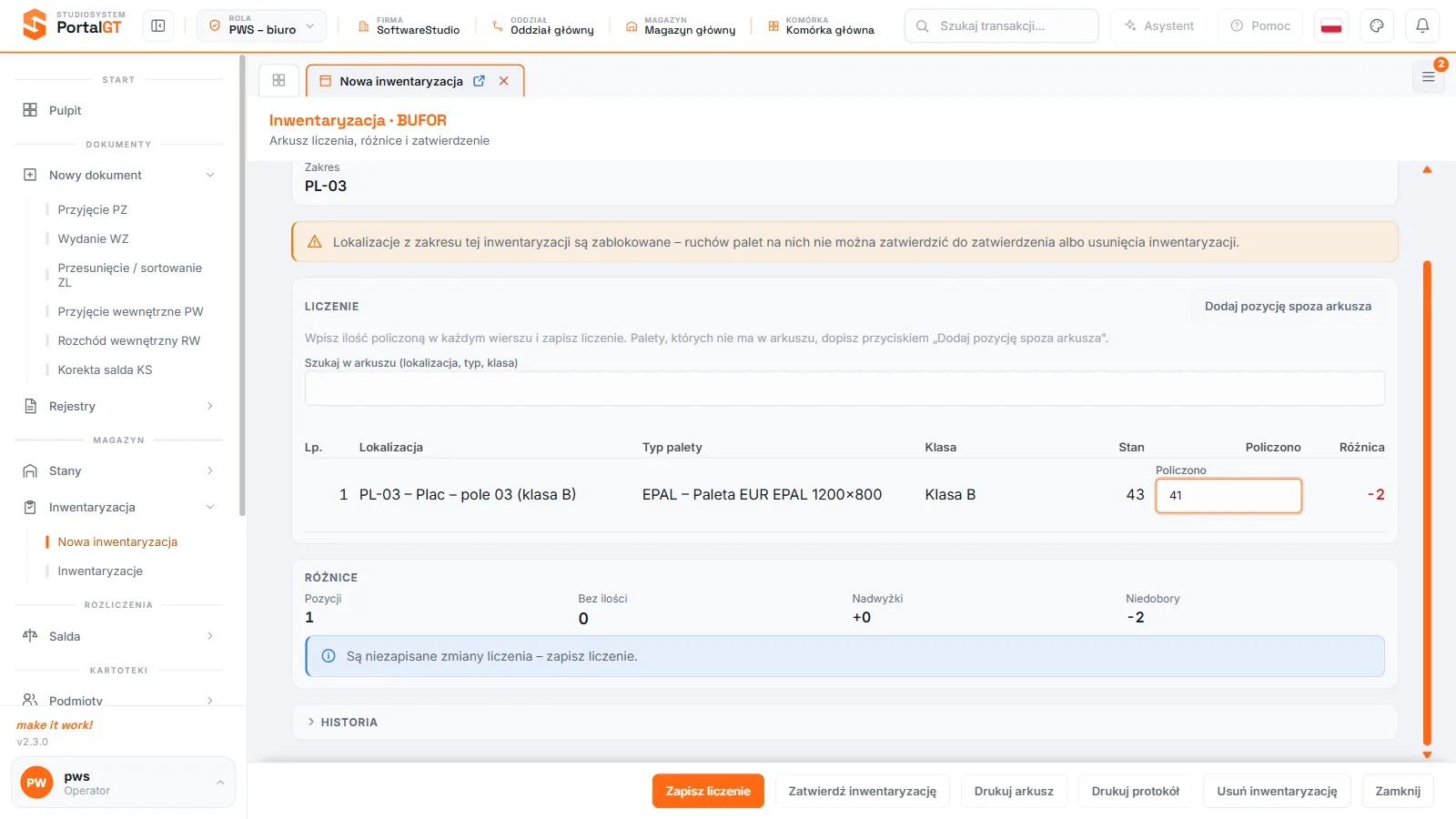1456x819 pixels.
Task: Click Zatwierdź inwentaryzację button
Action: pos(862,791)
